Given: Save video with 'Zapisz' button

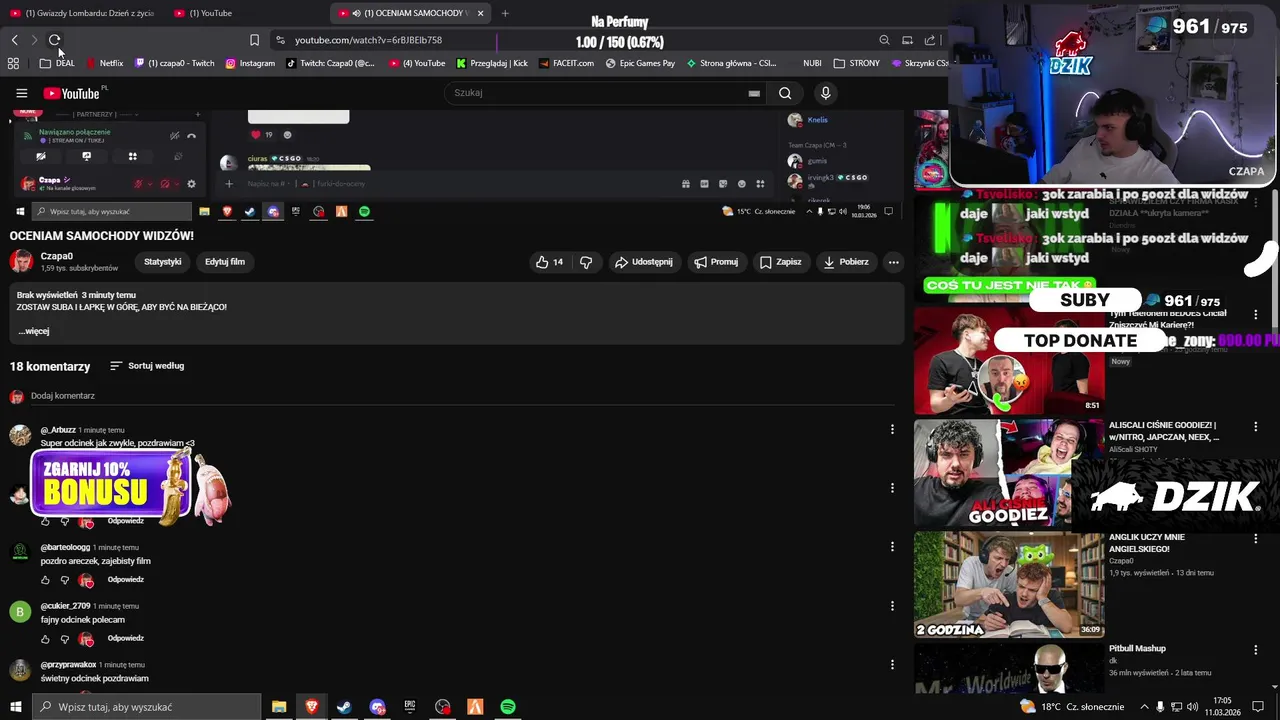Looking at the screenshot, I should [x=780, y=262].
